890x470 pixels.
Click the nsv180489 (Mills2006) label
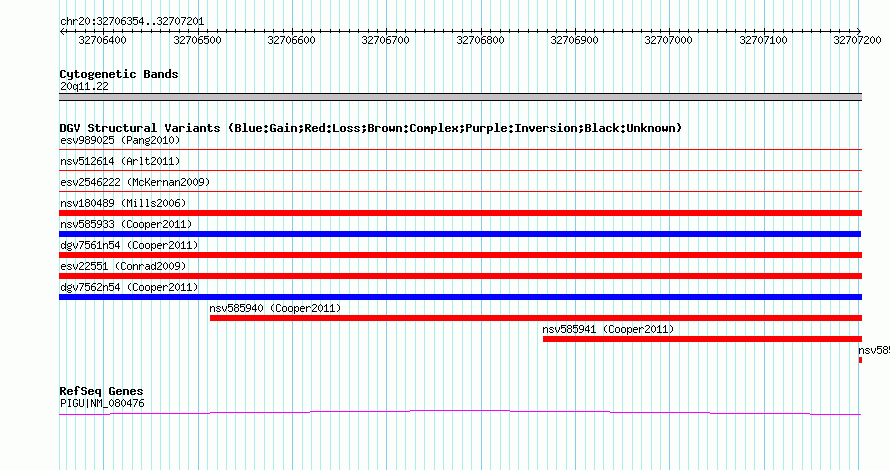pyautogui.click(x=123, y=203)
